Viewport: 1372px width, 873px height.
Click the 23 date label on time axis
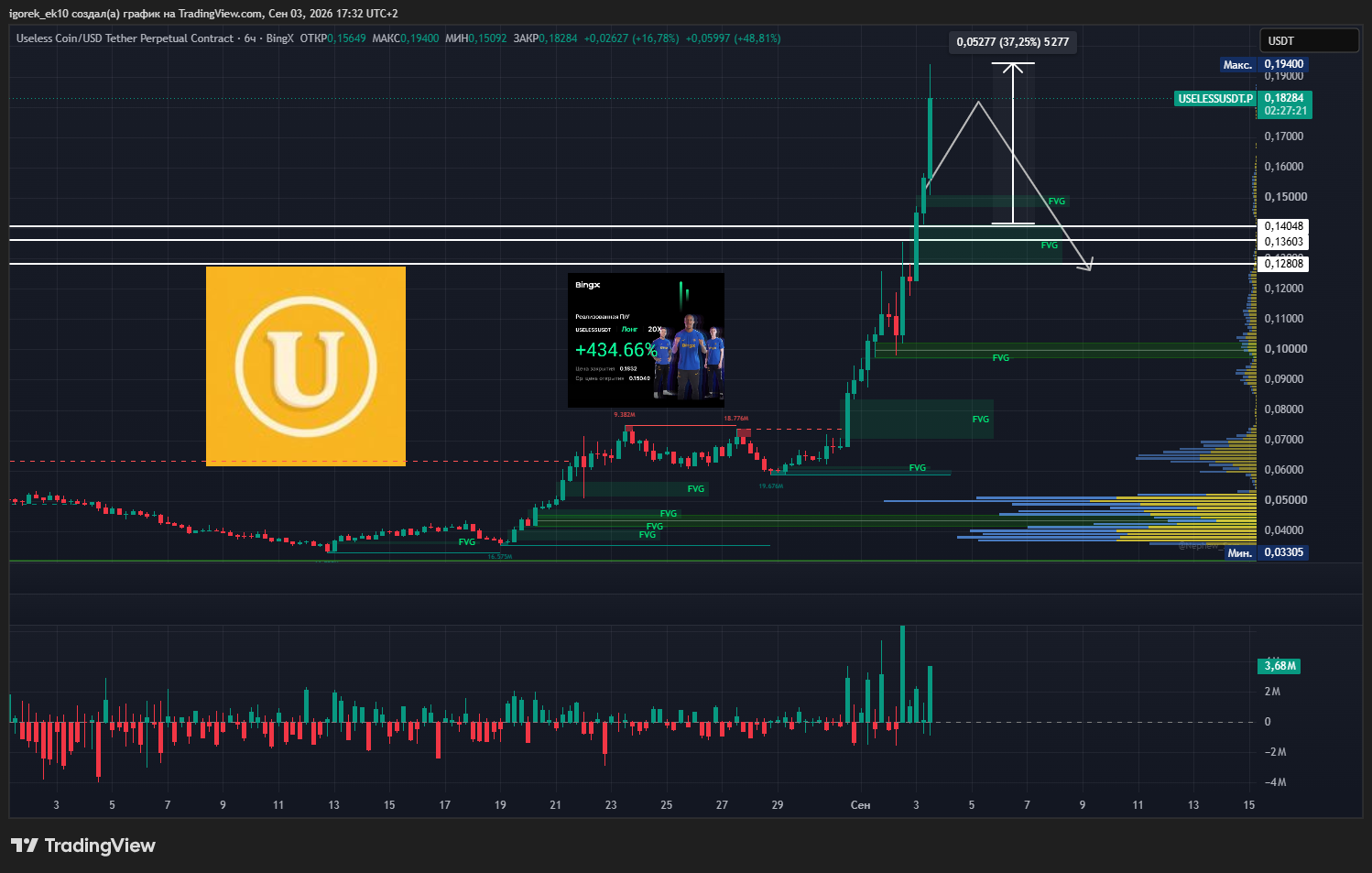[611, 805]
